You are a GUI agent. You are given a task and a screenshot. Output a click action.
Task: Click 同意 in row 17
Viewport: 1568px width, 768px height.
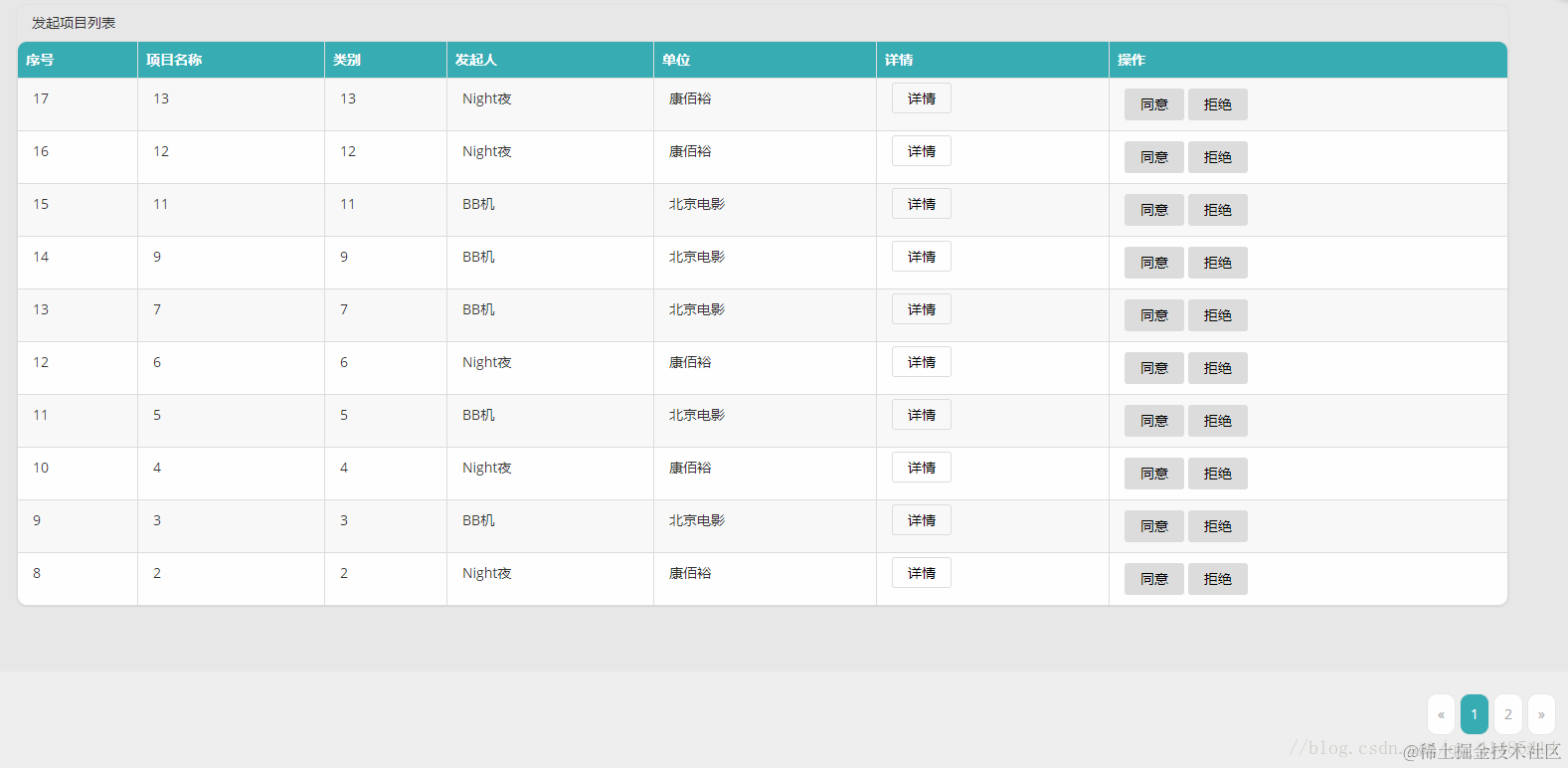(x=1153, y=104)
